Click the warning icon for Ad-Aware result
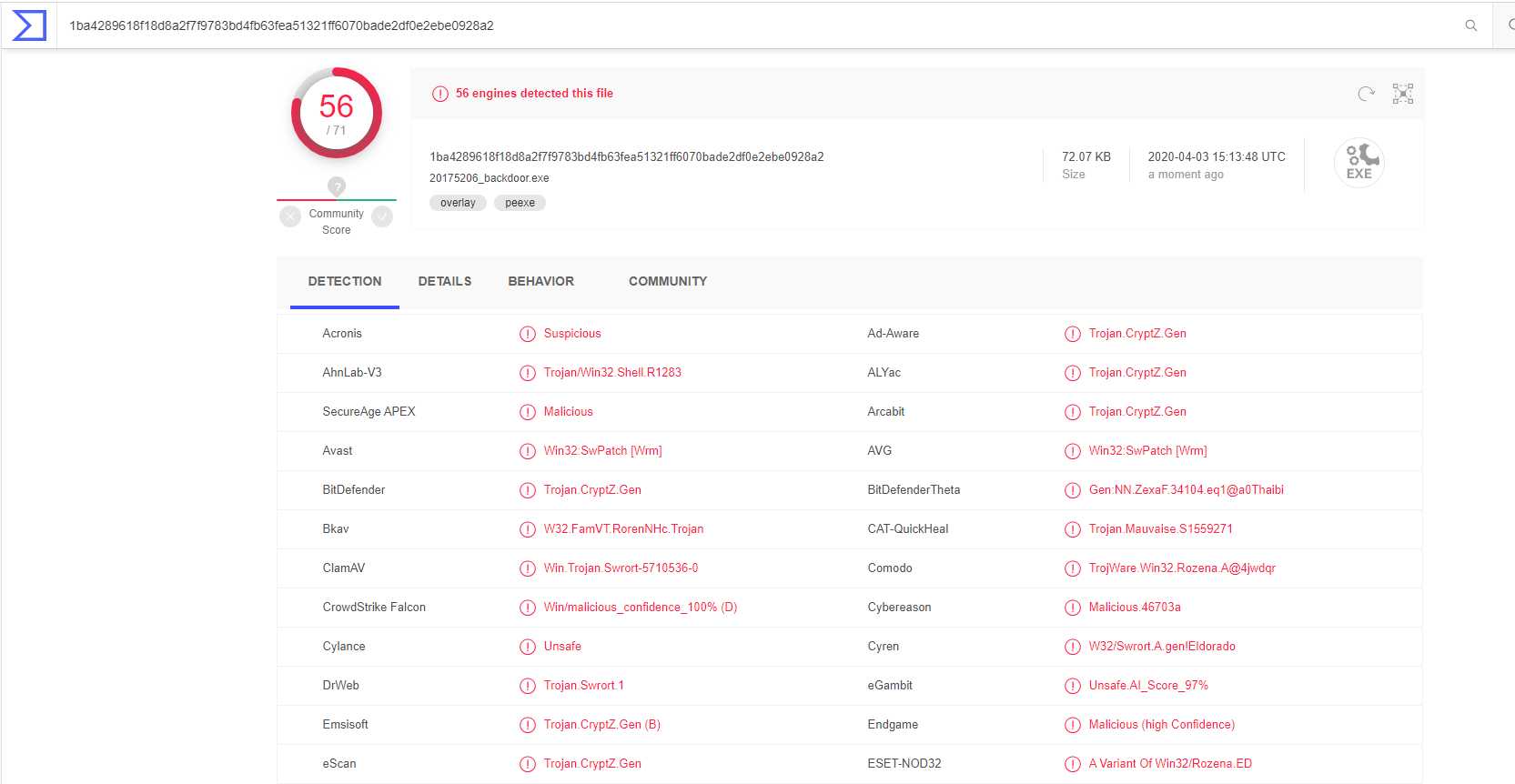This screenshot has width=1515, height=784. pos(1073,334)
